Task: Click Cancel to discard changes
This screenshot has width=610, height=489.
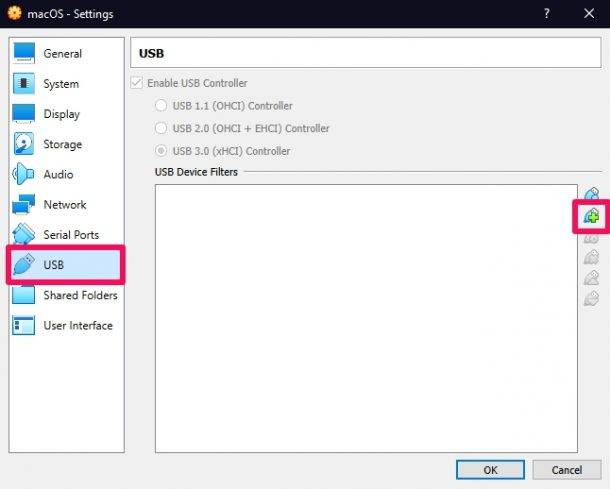Action: point(567,470)
